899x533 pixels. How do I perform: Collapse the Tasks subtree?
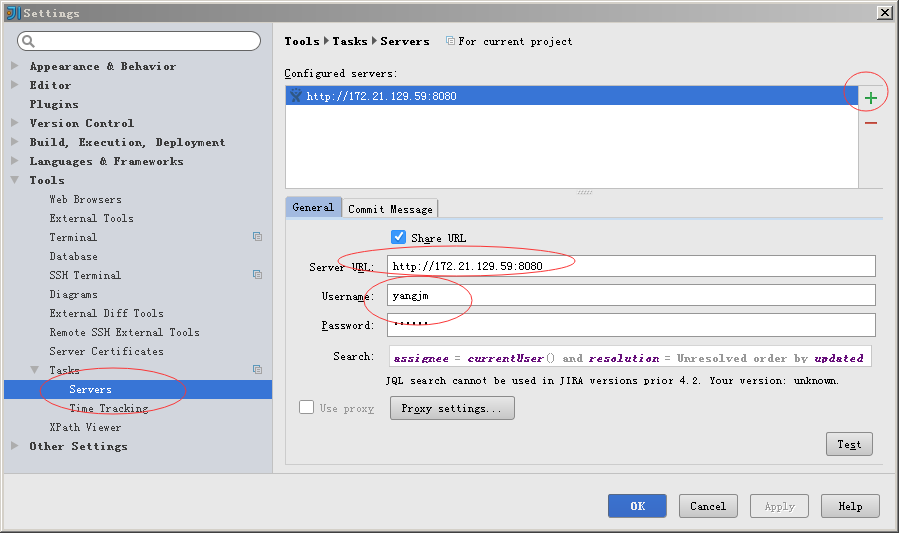34,370
